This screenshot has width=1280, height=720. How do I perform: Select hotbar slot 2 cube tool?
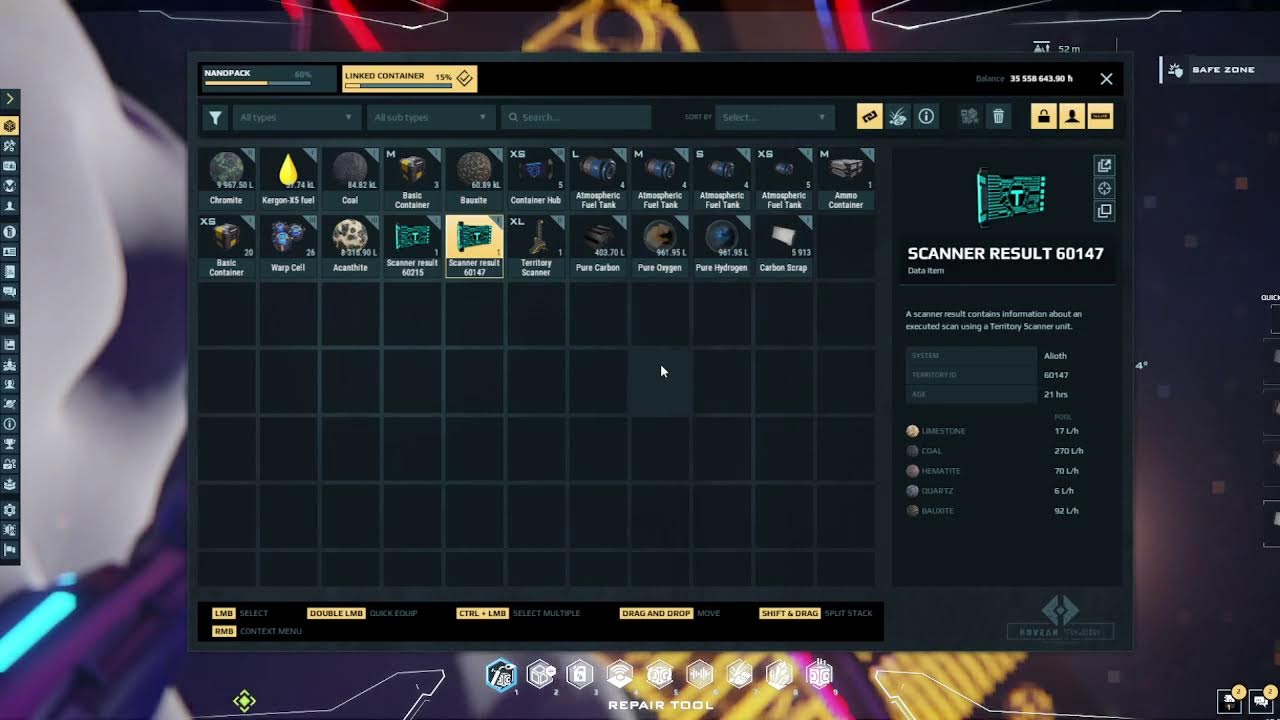pos(541,675)
